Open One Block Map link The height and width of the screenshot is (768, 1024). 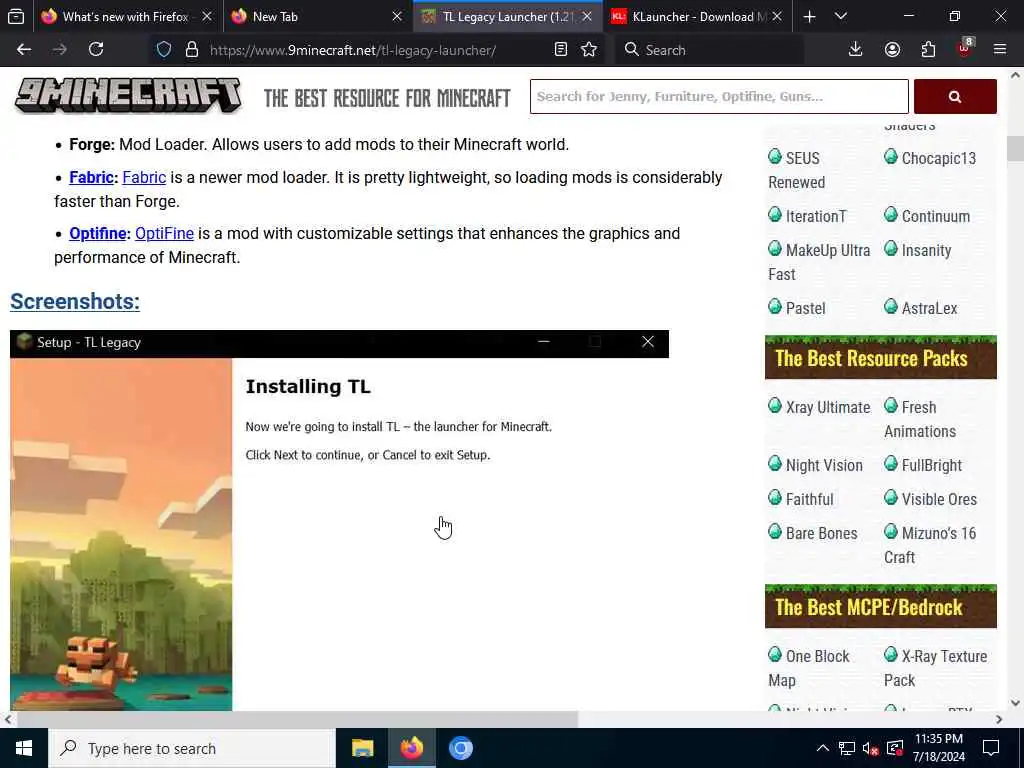tap(808, 668)
